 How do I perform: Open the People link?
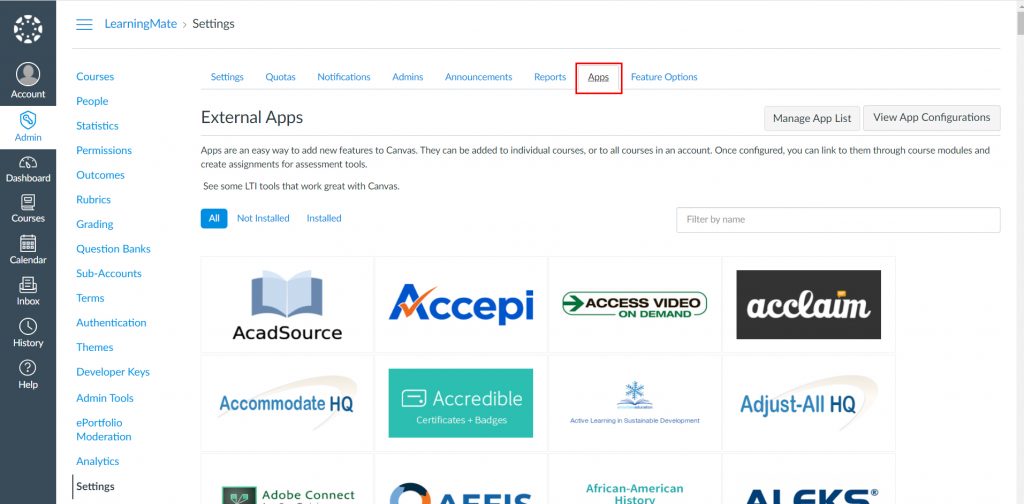click(92, 101)
